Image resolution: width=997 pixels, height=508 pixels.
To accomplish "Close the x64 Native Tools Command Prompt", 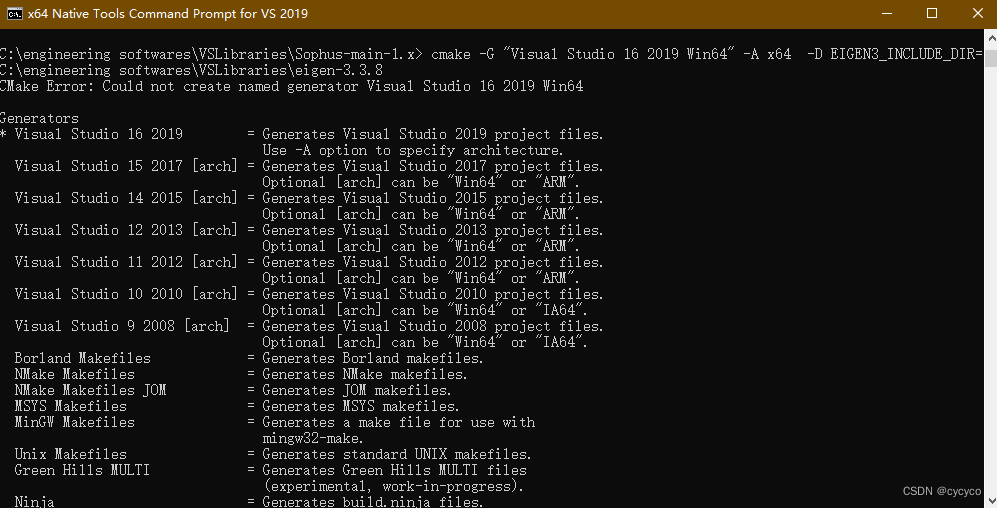I will (977, 13).
